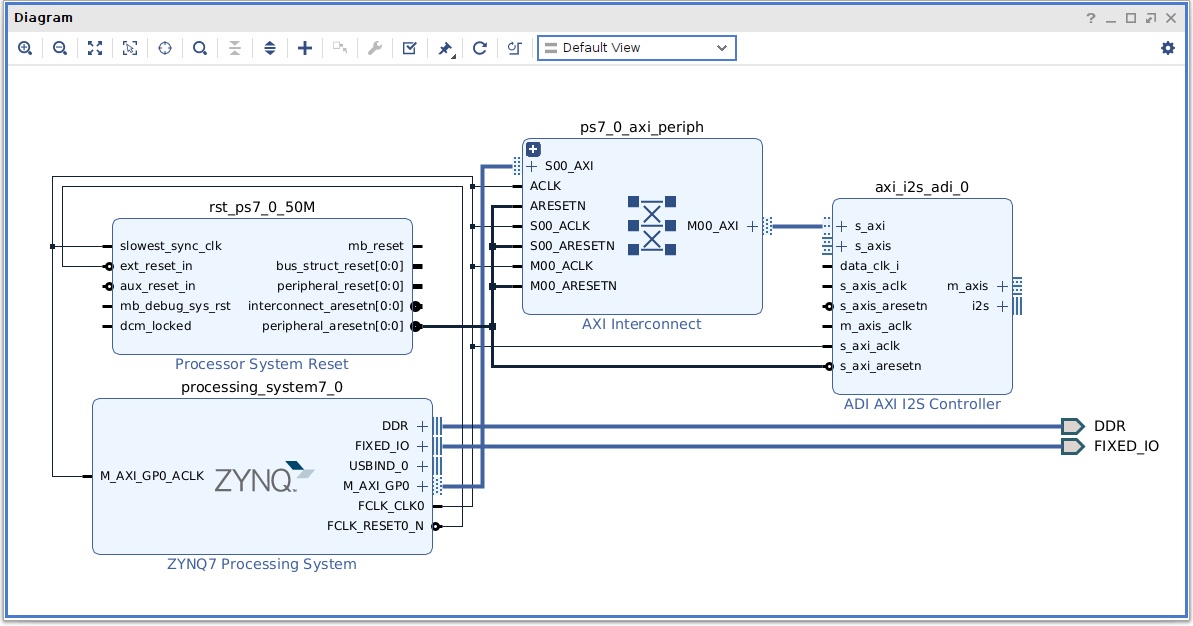Image resolution: width=1193 pixels, height=626 pixels.
Task: Click the Validate Design checkmark icon
Action: point(409,48)
